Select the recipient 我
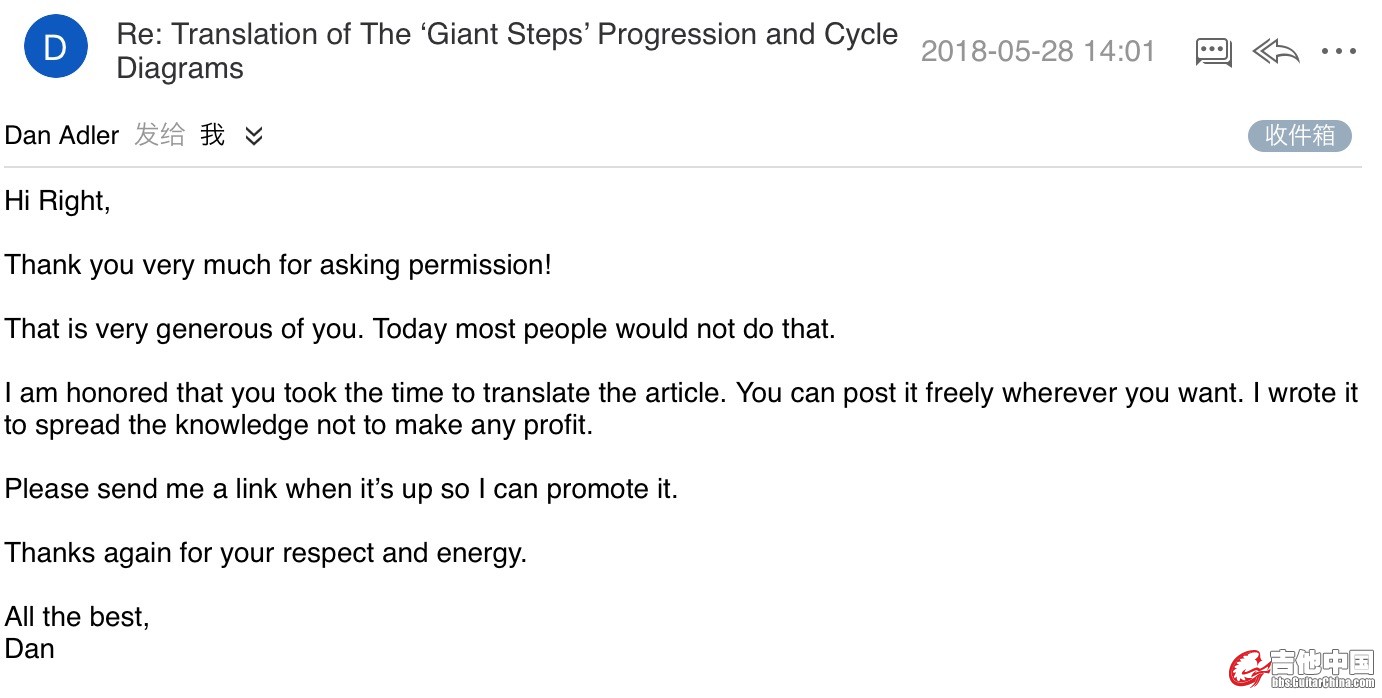1382x698 pixels. pyautogui.click(x=212, y=135)
